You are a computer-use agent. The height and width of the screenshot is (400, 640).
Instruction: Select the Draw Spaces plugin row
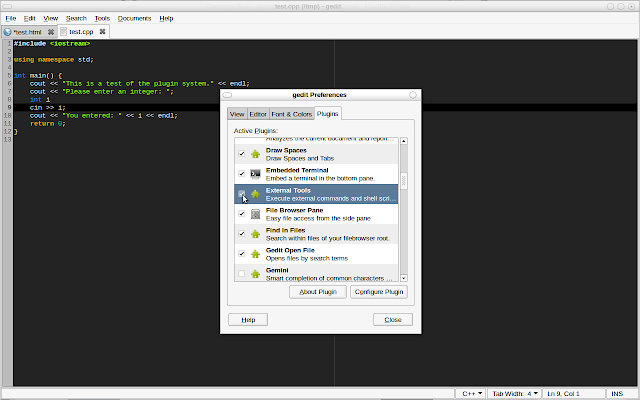316,154
